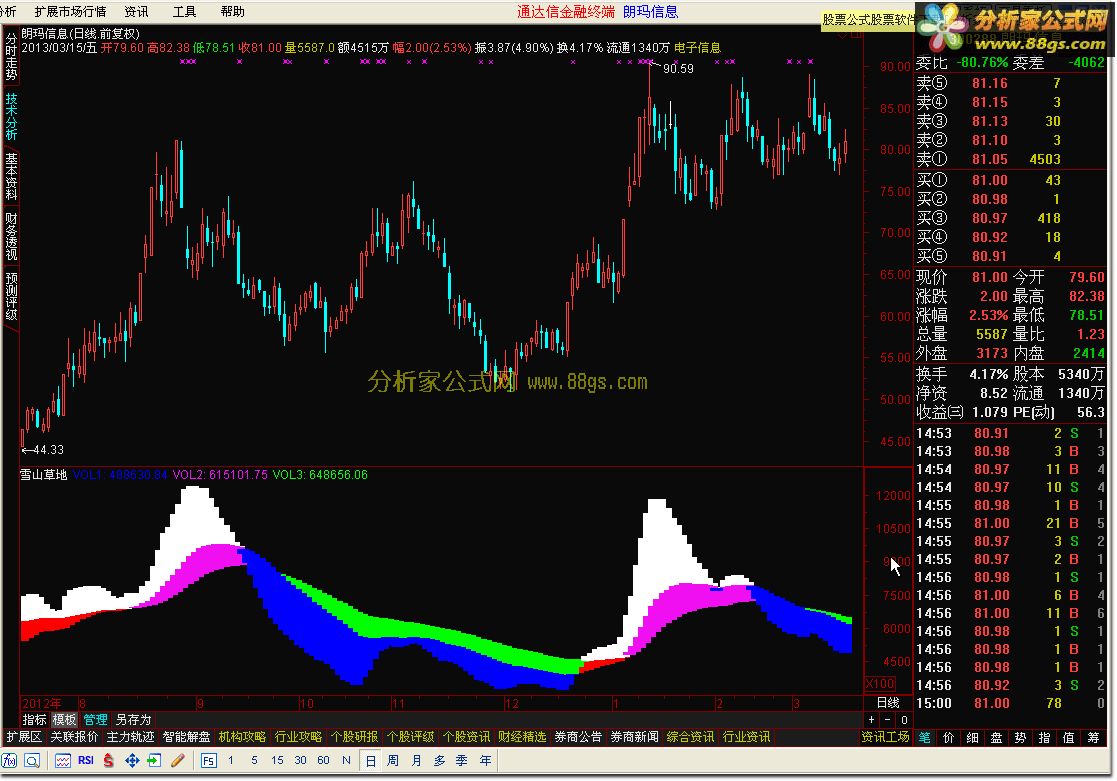Screen dimensions: 1117x781
Task: Switch to 技术分析 side tab
Action: (11, 117)
